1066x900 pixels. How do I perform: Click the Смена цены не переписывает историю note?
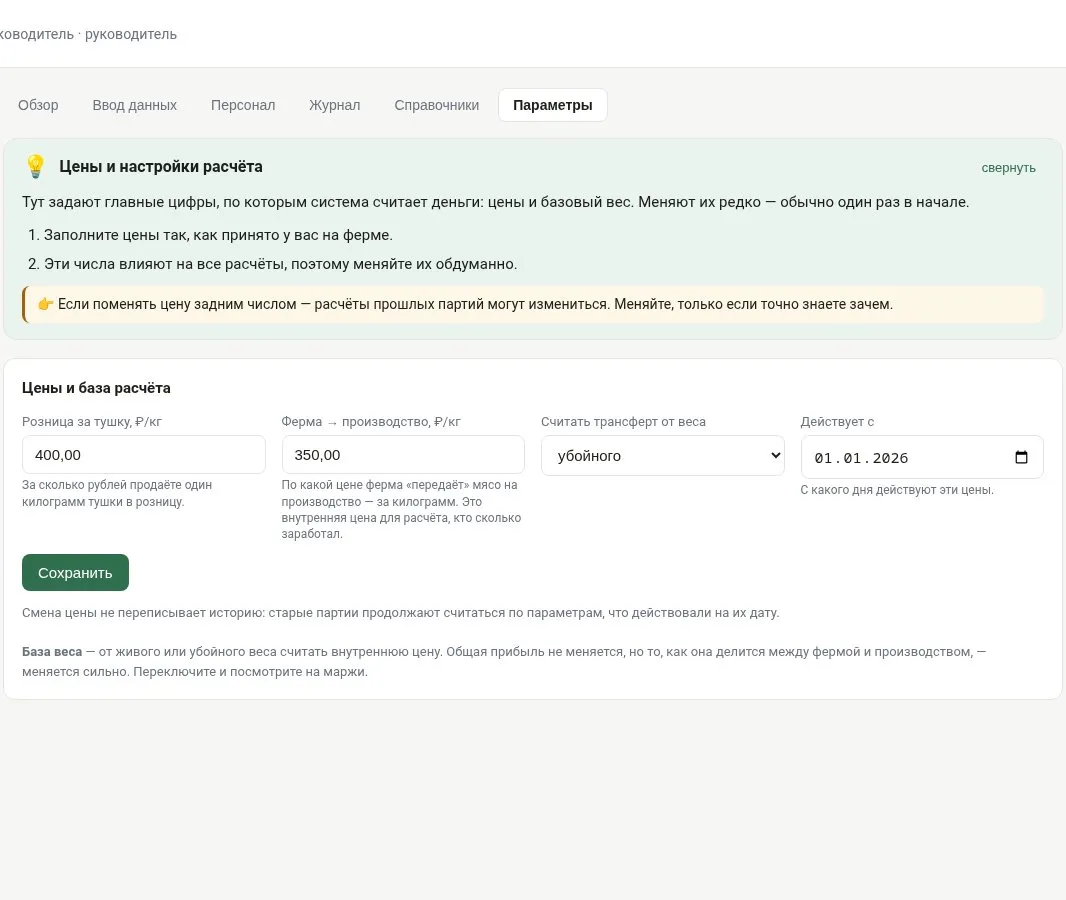pyautogui.click(x=400, y=612)
